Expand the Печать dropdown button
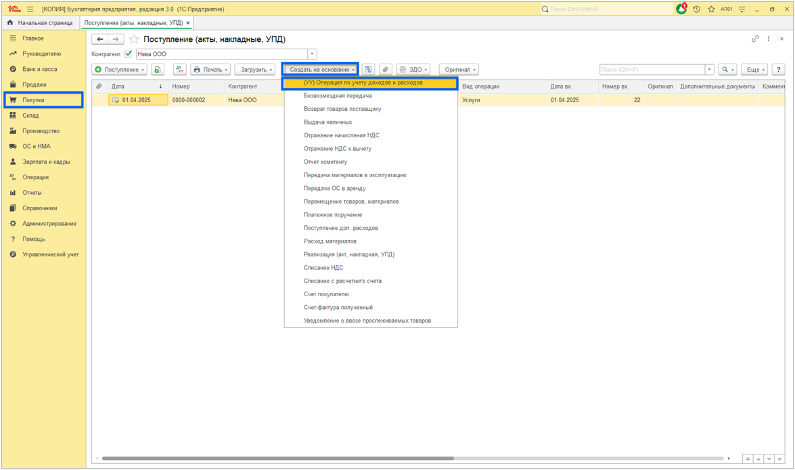Screen dimensions: 795x470 [x=211, y=70]
